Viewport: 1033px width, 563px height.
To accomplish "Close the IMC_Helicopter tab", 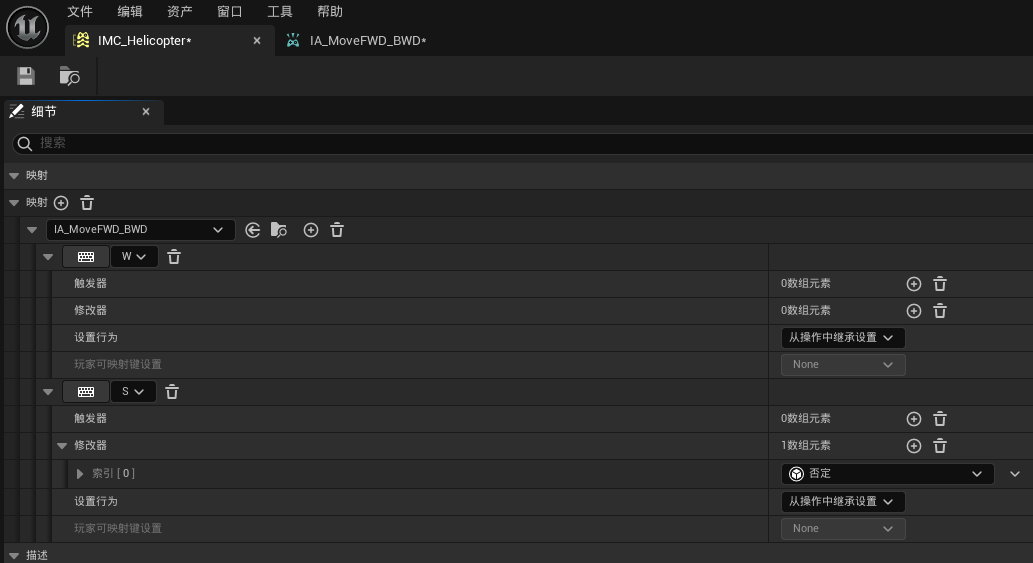I will point(257,41).
